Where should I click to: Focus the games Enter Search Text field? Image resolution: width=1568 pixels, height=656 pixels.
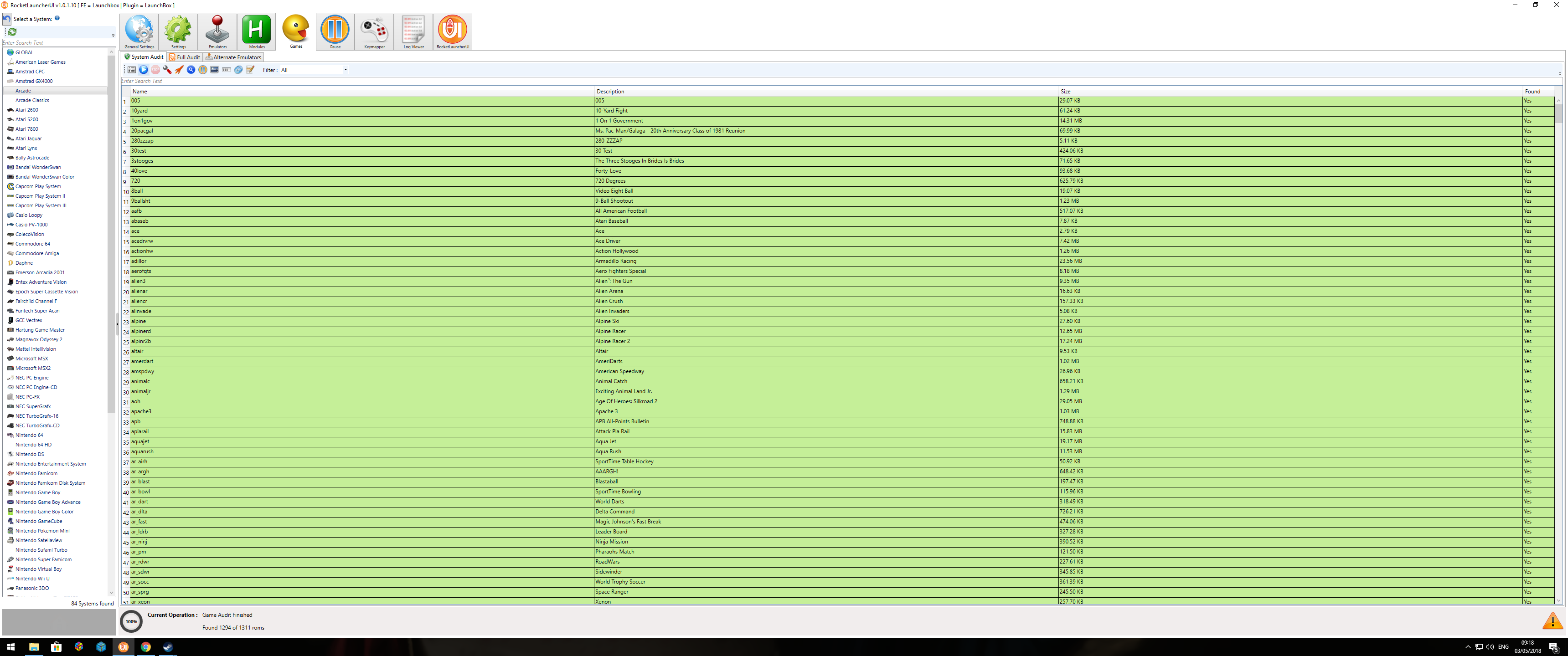pos(841,81)
